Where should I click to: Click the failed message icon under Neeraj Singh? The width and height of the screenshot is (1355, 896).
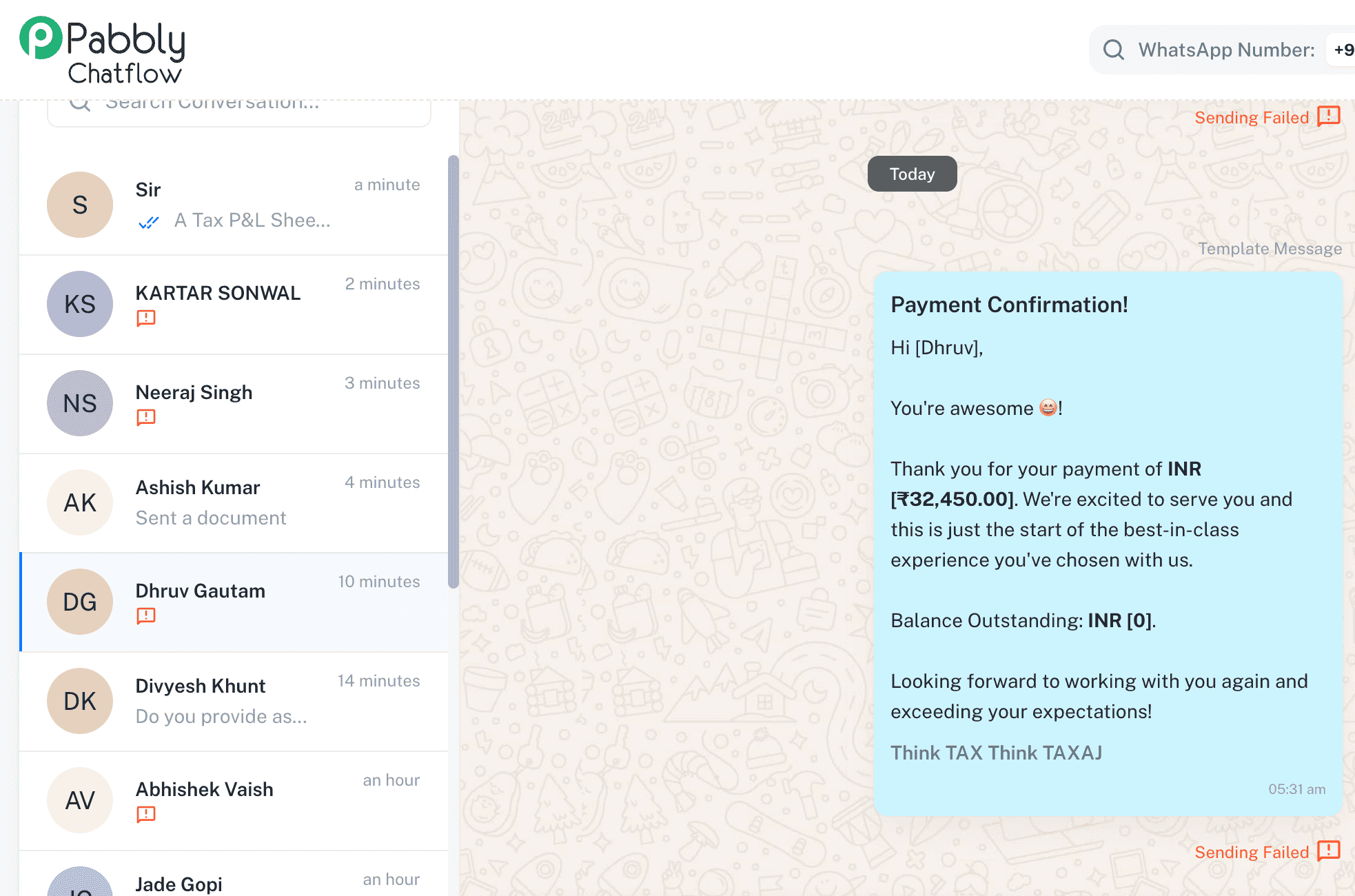click(x=146, y=417)
